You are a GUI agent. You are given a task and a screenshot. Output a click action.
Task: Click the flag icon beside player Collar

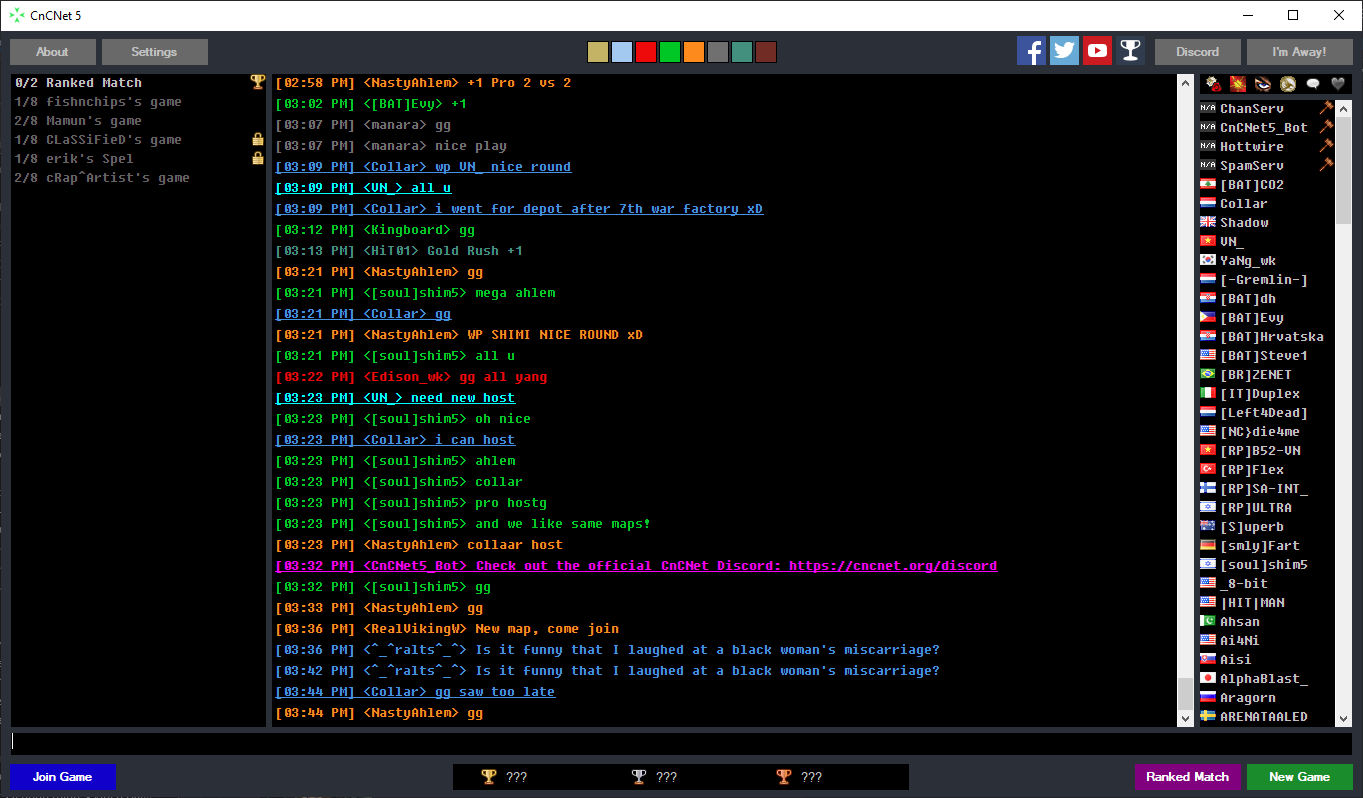[x=1208, y=203]
